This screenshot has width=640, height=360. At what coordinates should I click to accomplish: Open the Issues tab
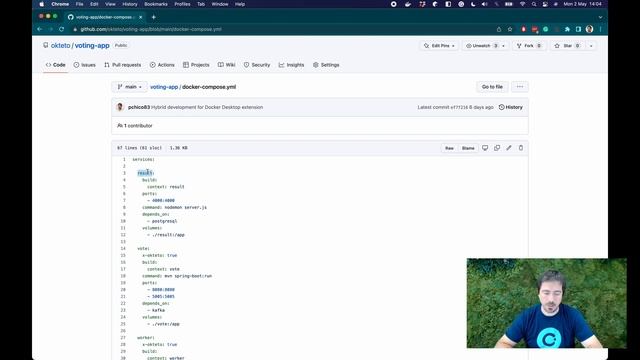tap(84, 65)
